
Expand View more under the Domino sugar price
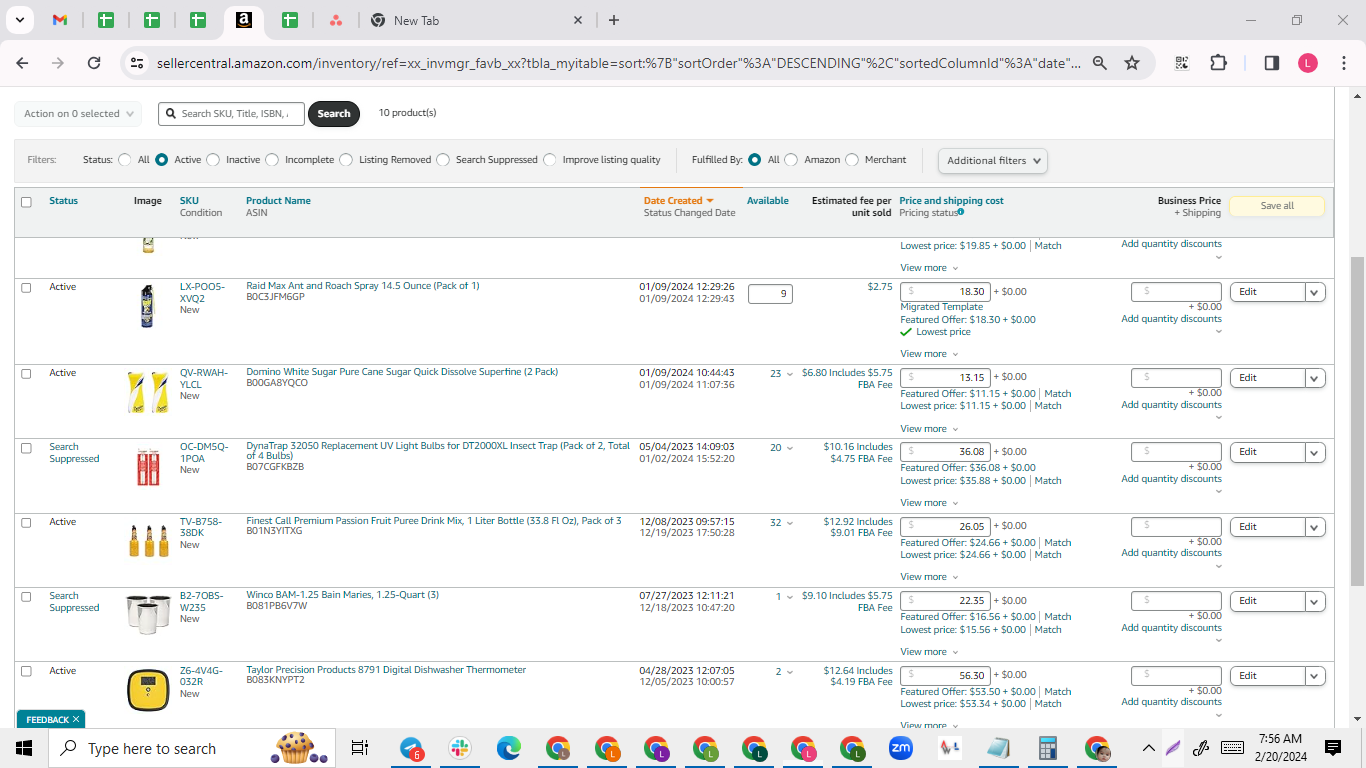point(929,428)
